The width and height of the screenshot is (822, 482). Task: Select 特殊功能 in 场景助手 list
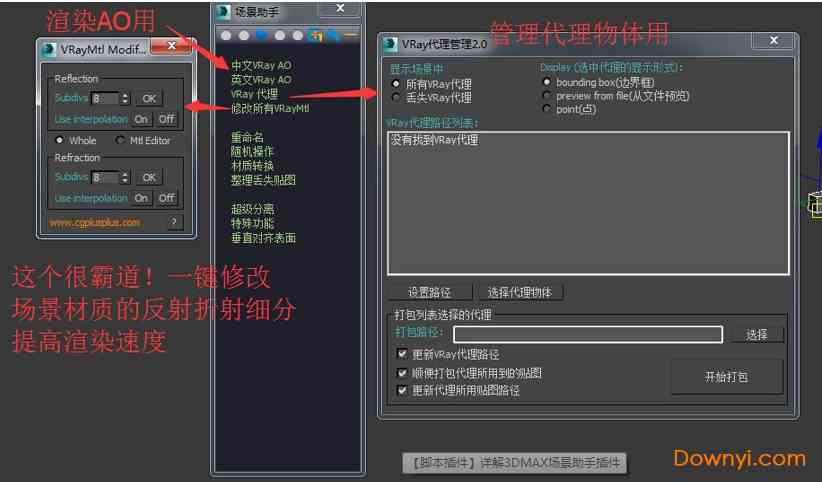pos(252,223)
